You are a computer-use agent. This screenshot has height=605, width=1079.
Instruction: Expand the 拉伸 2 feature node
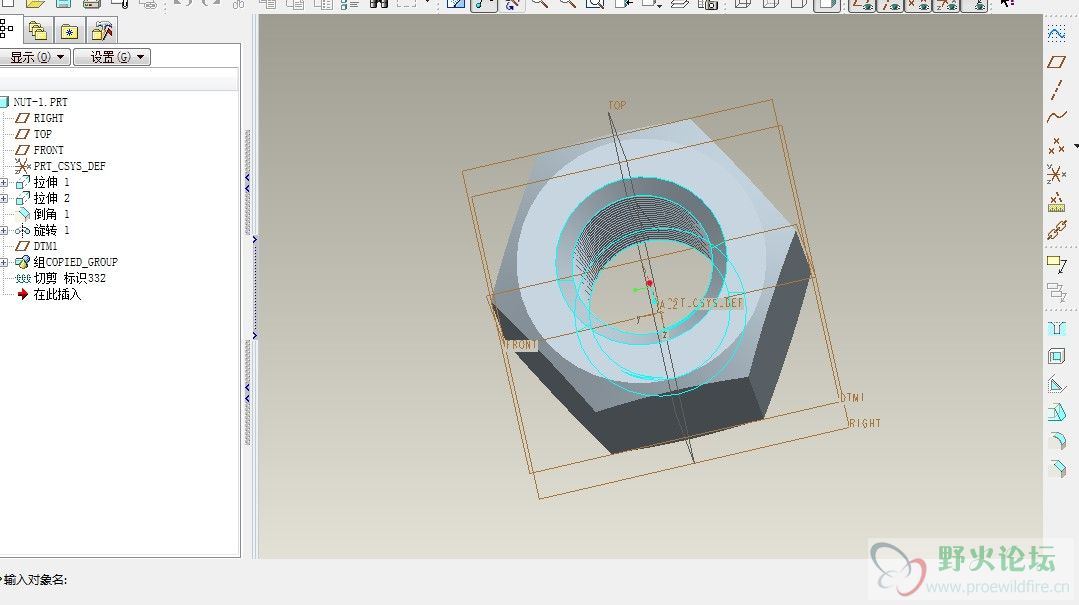tap(4, 198)
